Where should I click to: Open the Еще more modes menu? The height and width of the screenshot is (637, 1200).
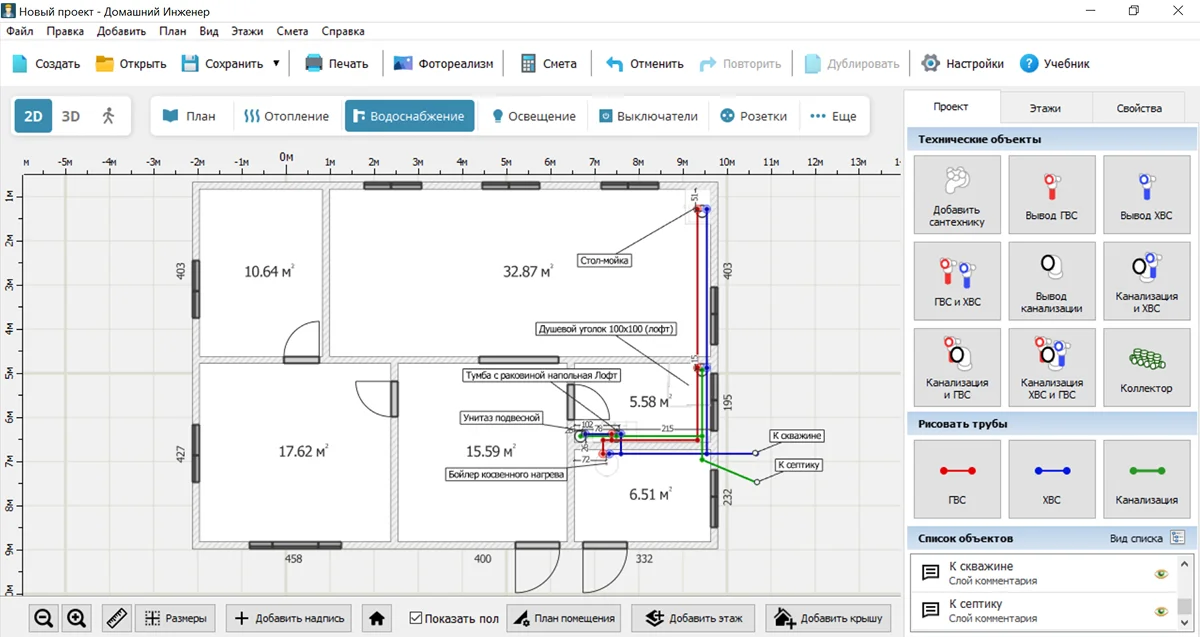[833, 116]
